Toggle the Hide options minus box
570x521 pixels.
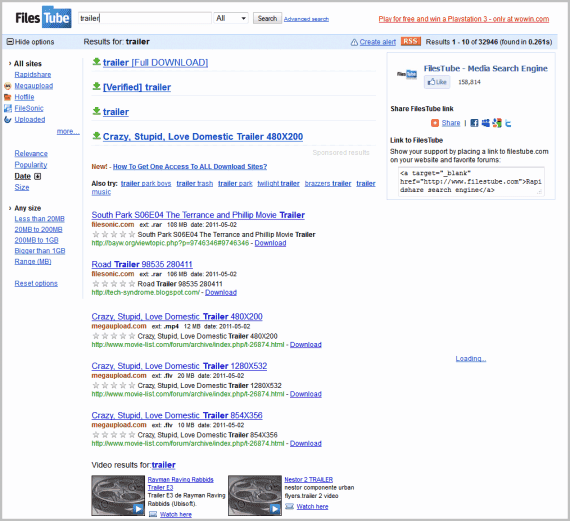[10, 41]
